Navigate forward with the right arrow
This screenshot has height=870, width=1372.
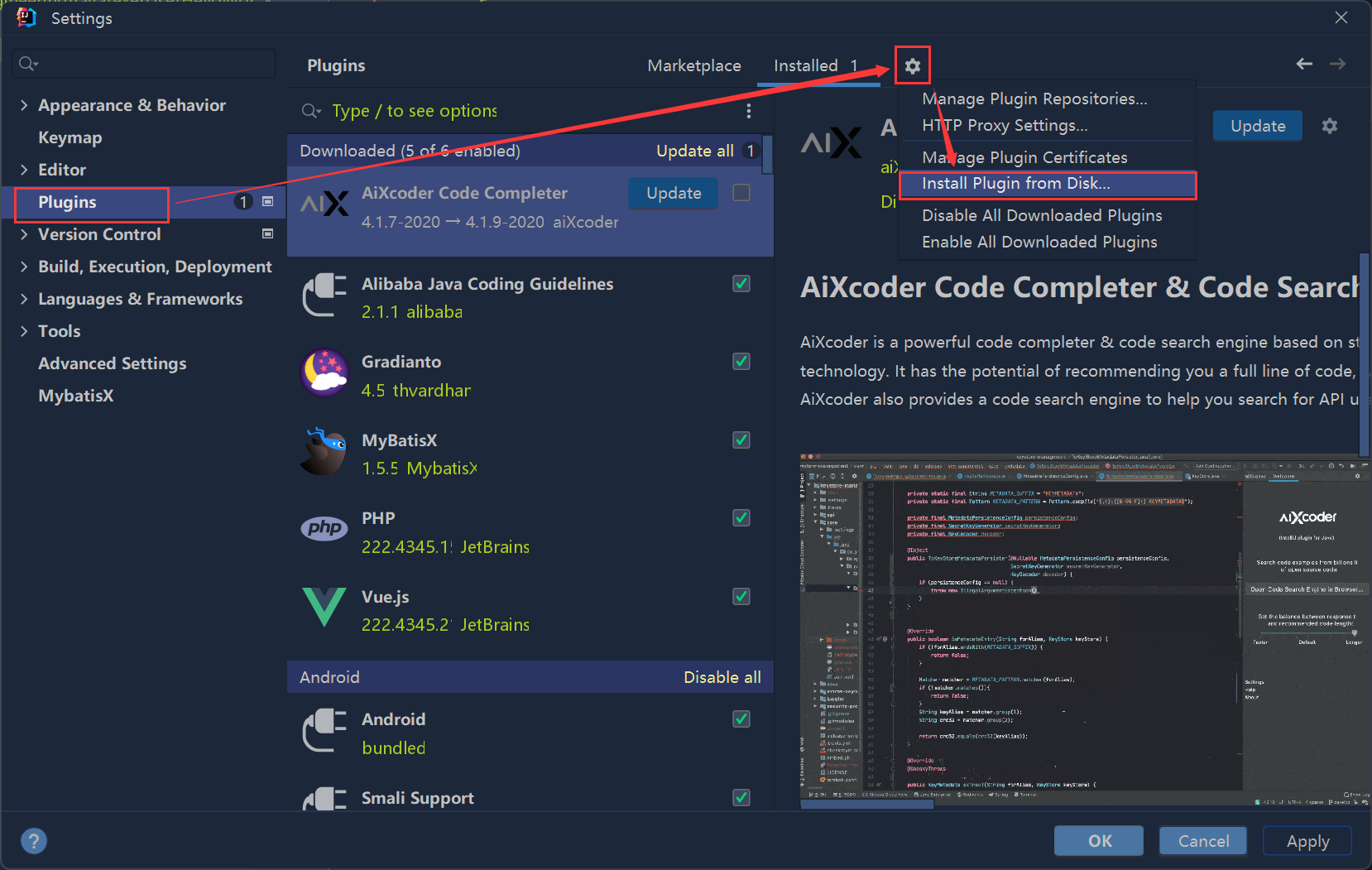(1337, 64)
